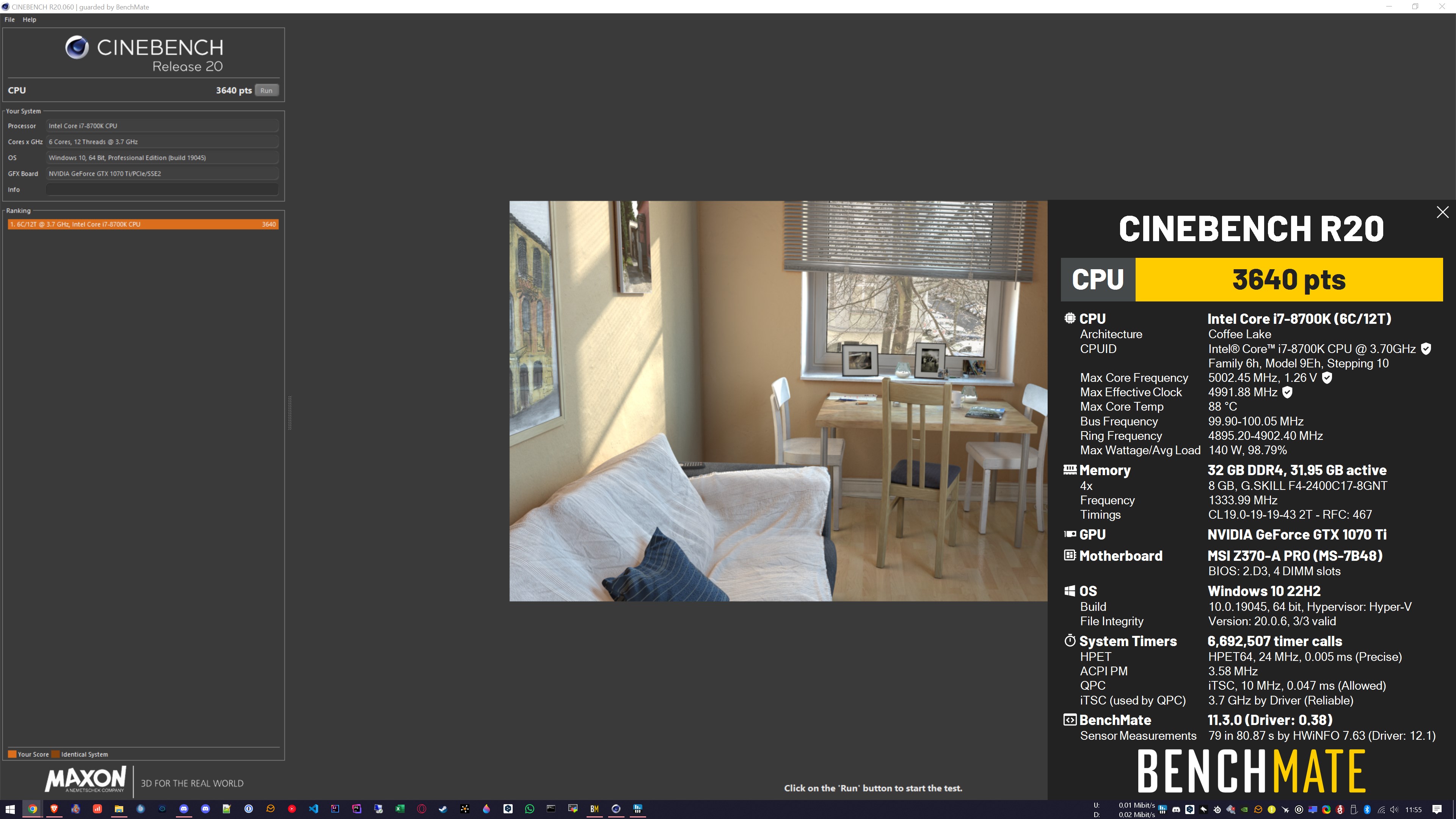The width and height of the screenshot is (1456, 819).
Task: Open the command prompt taskbar icon
Action: point(551,809)
